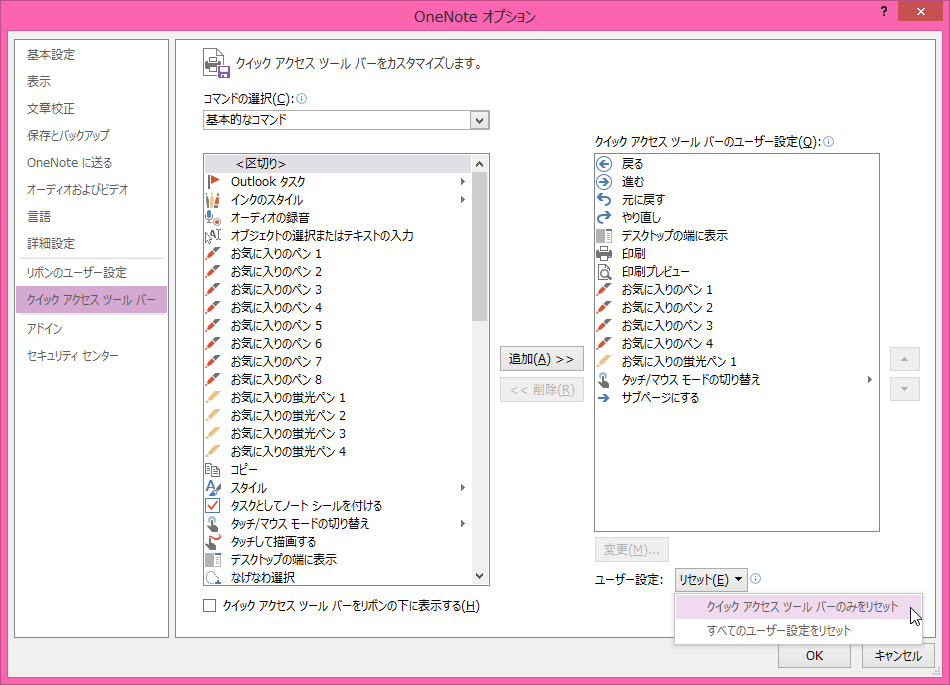Click command list scrollbar down arrow

(479, 576)
